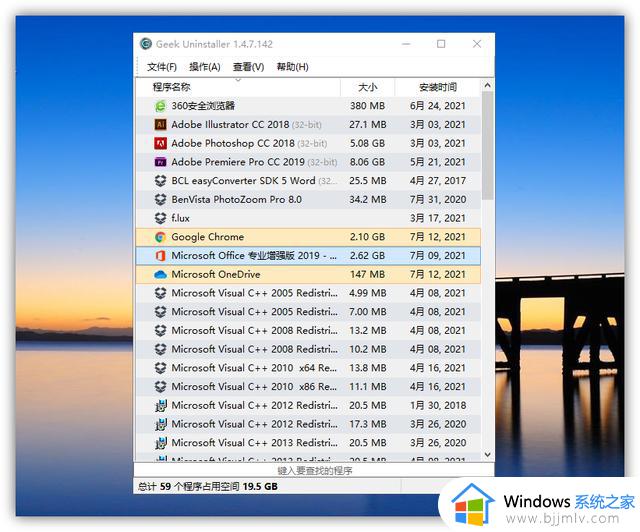Click the 360安全浏览器 icon

click(160, 106)
